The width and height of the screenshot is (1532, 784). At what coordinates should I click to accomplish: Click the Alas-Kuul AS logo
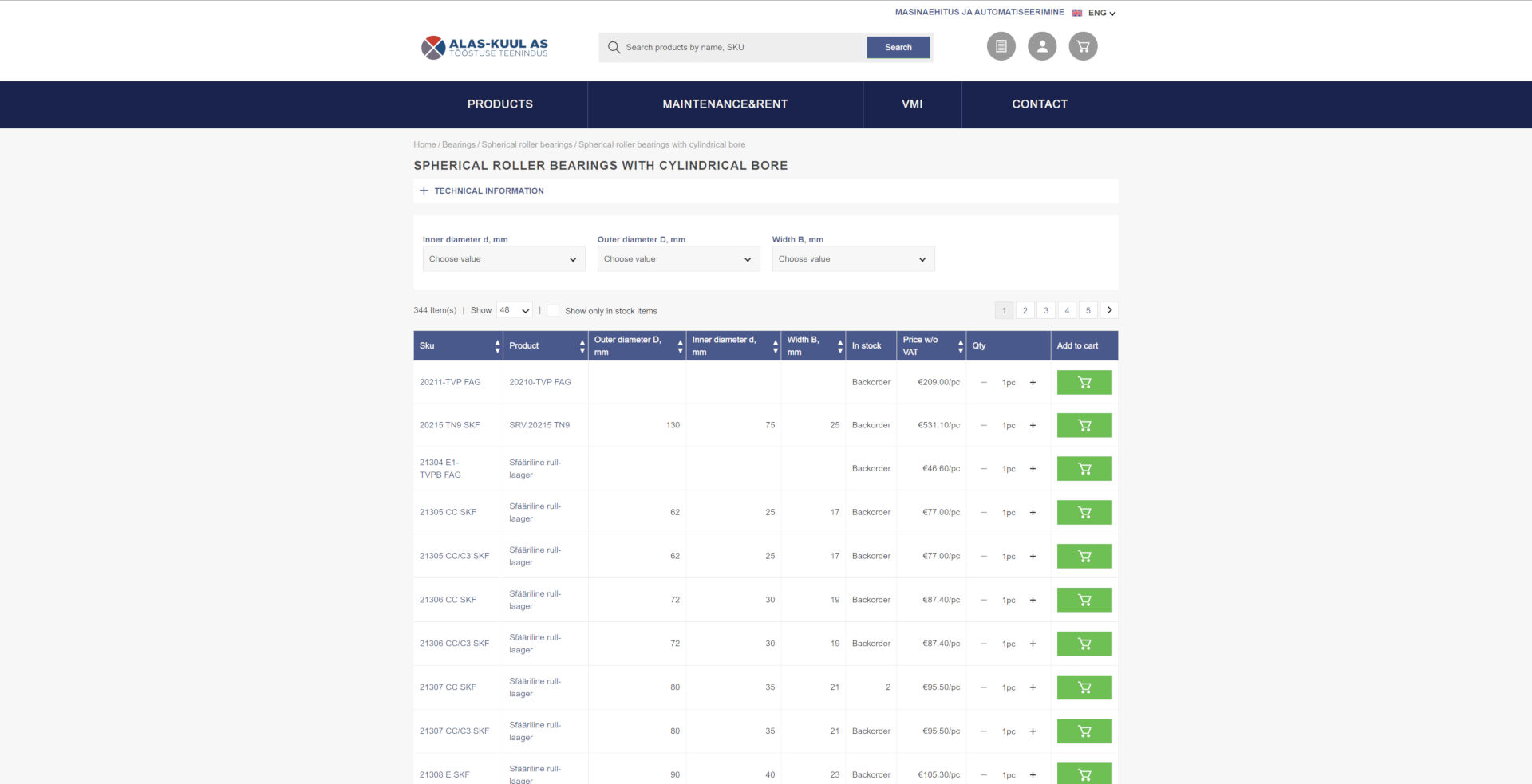click(x=484, y=46)
